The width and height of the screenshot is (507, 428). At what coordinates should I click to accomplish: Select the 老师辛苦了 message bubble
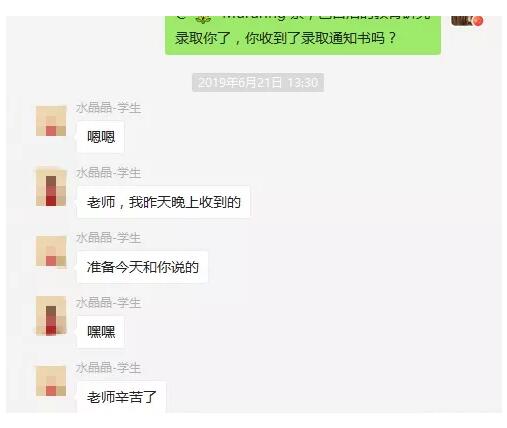(121, 397)
